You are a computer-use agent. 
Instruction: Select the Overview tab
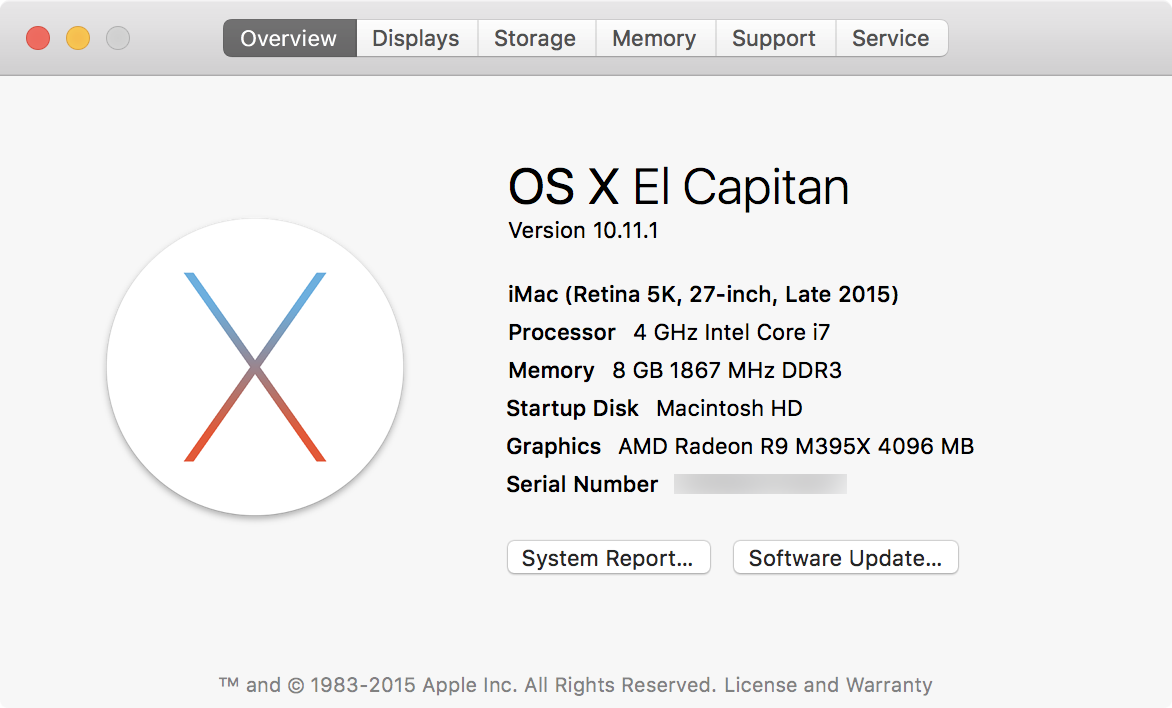pos(289,38)
